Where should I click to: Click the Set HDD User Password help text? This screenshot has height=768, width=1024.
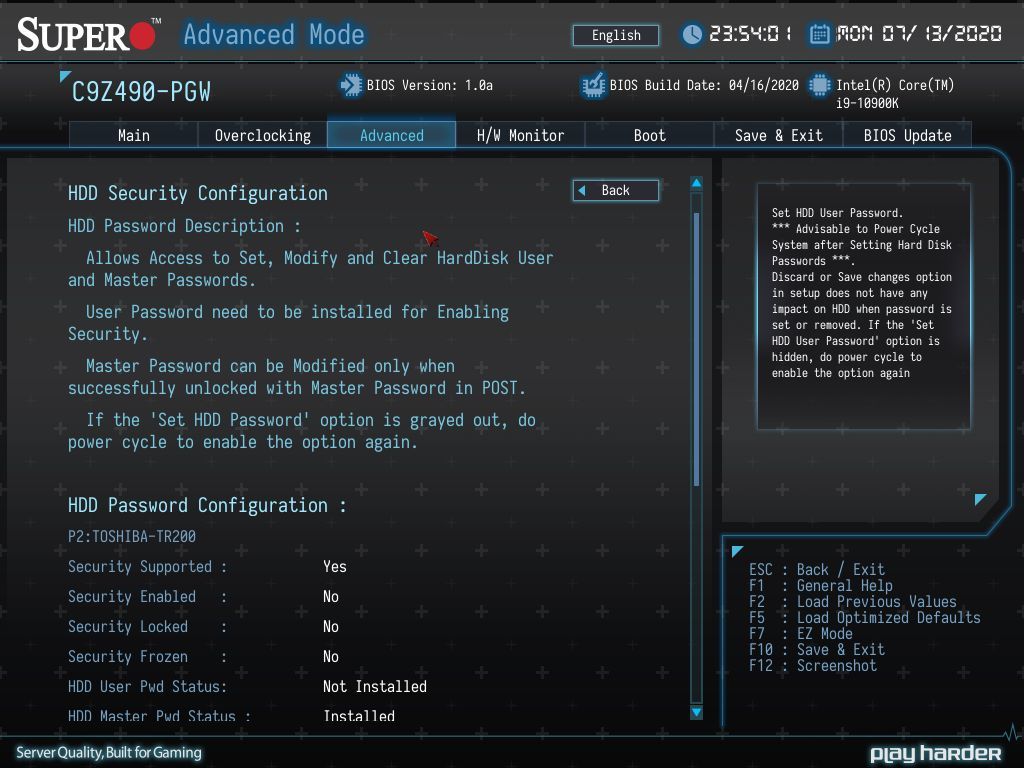(x=862, y=293)
